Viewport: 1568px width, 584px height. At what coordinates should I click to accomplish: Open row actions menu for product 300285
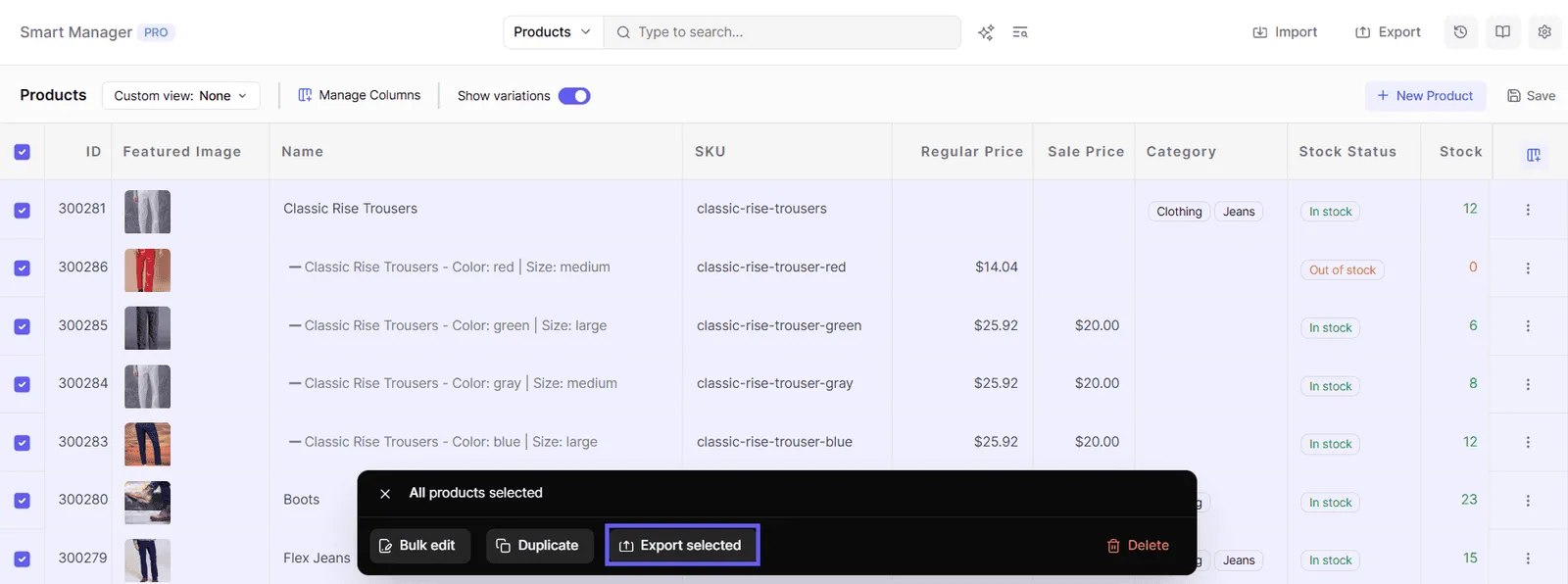coord(1528,326)
